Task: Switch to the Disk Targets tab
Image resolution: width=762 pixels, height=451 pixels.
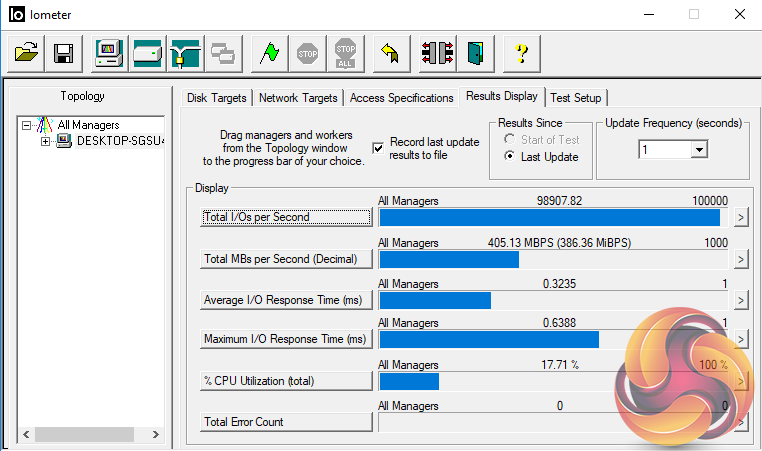Action: coord(218,98)
